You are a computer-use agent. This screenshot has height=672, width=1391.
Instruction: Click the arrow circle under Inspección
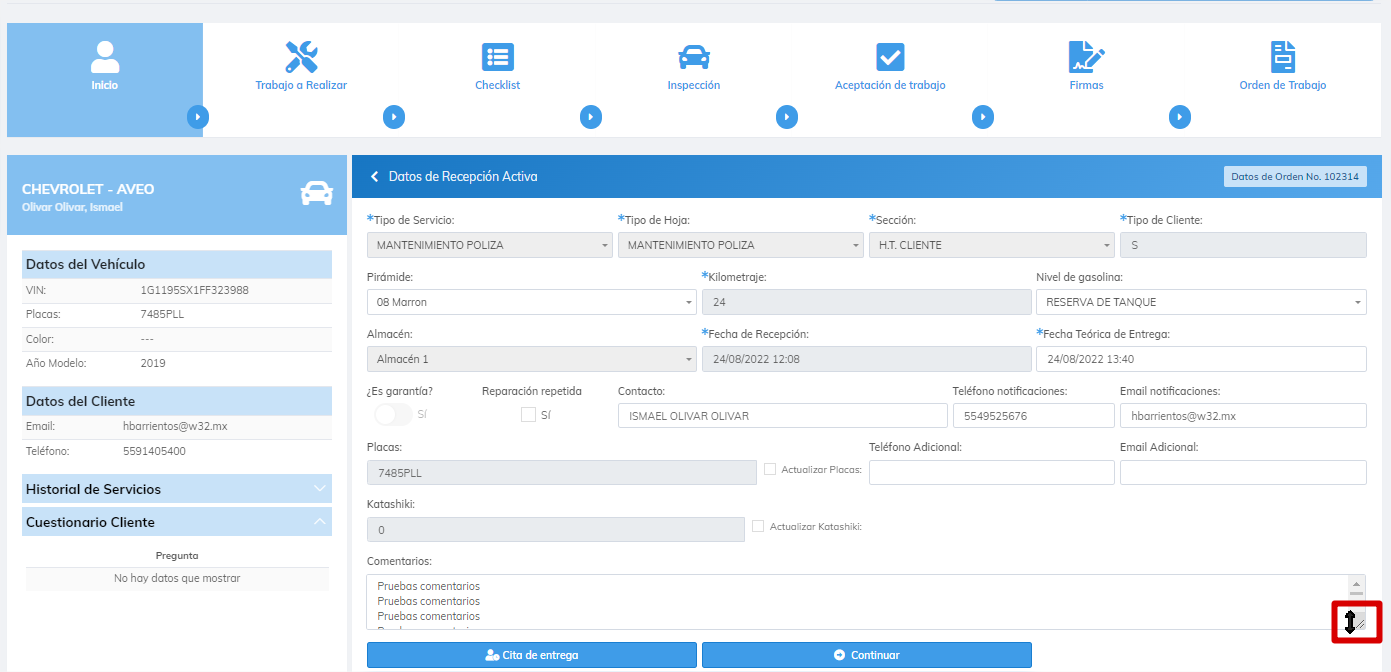787,117
